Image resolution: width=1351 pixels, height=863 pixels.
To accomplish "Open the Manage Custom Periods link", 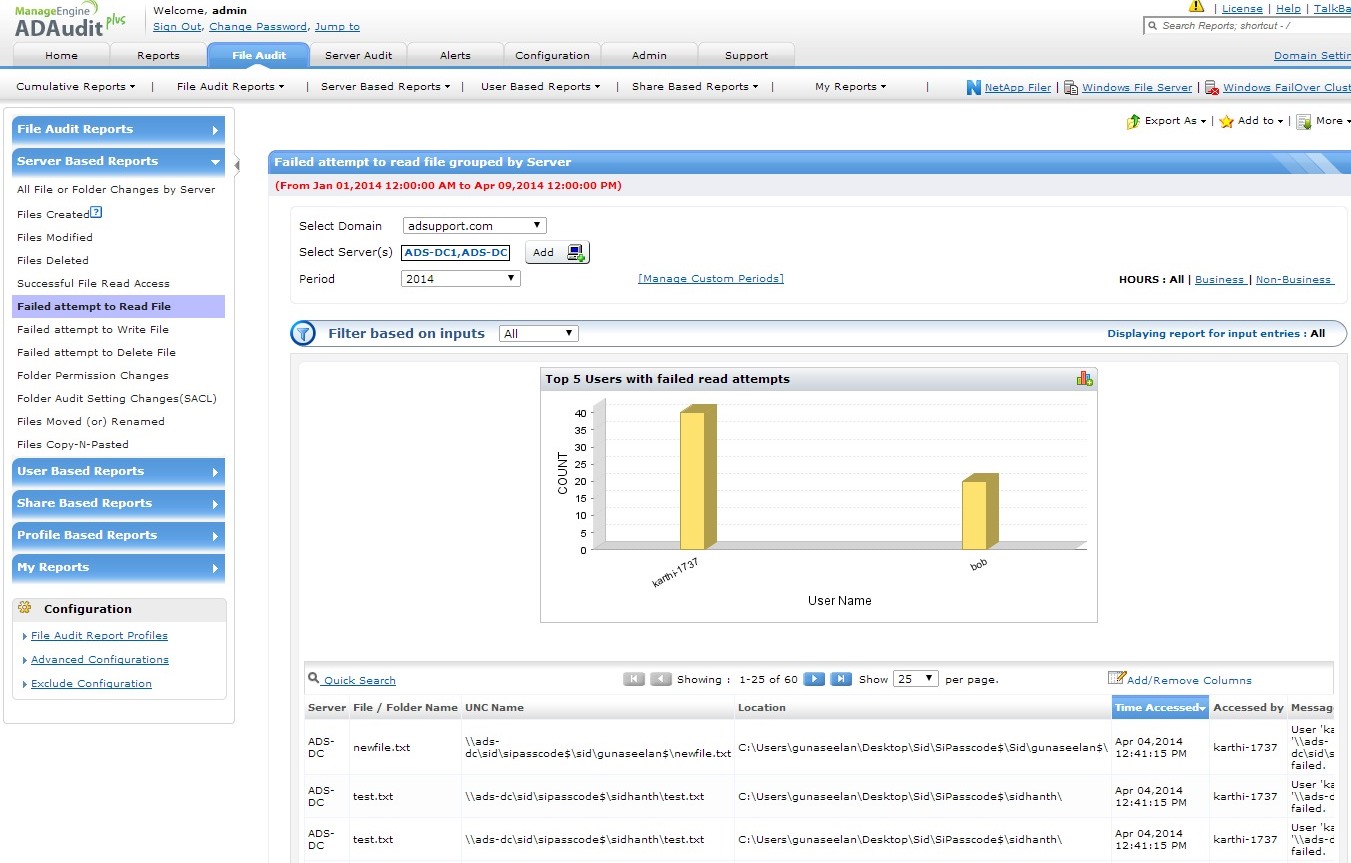I will [x=710, y=279].
